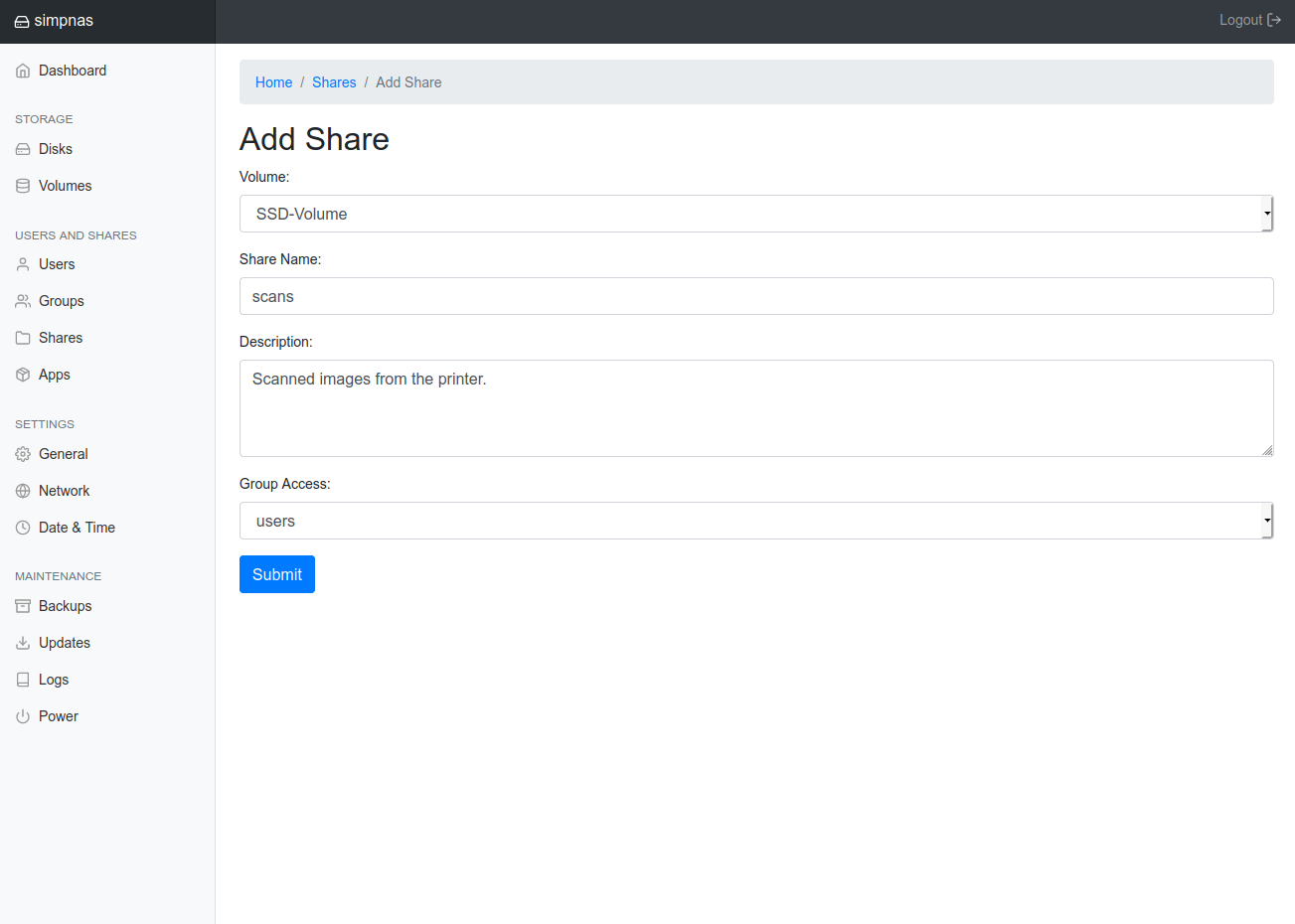Click the Dashboard home icon in sidebar
The height and width of the screenshot is (924, 1295).
pos(23,71)
